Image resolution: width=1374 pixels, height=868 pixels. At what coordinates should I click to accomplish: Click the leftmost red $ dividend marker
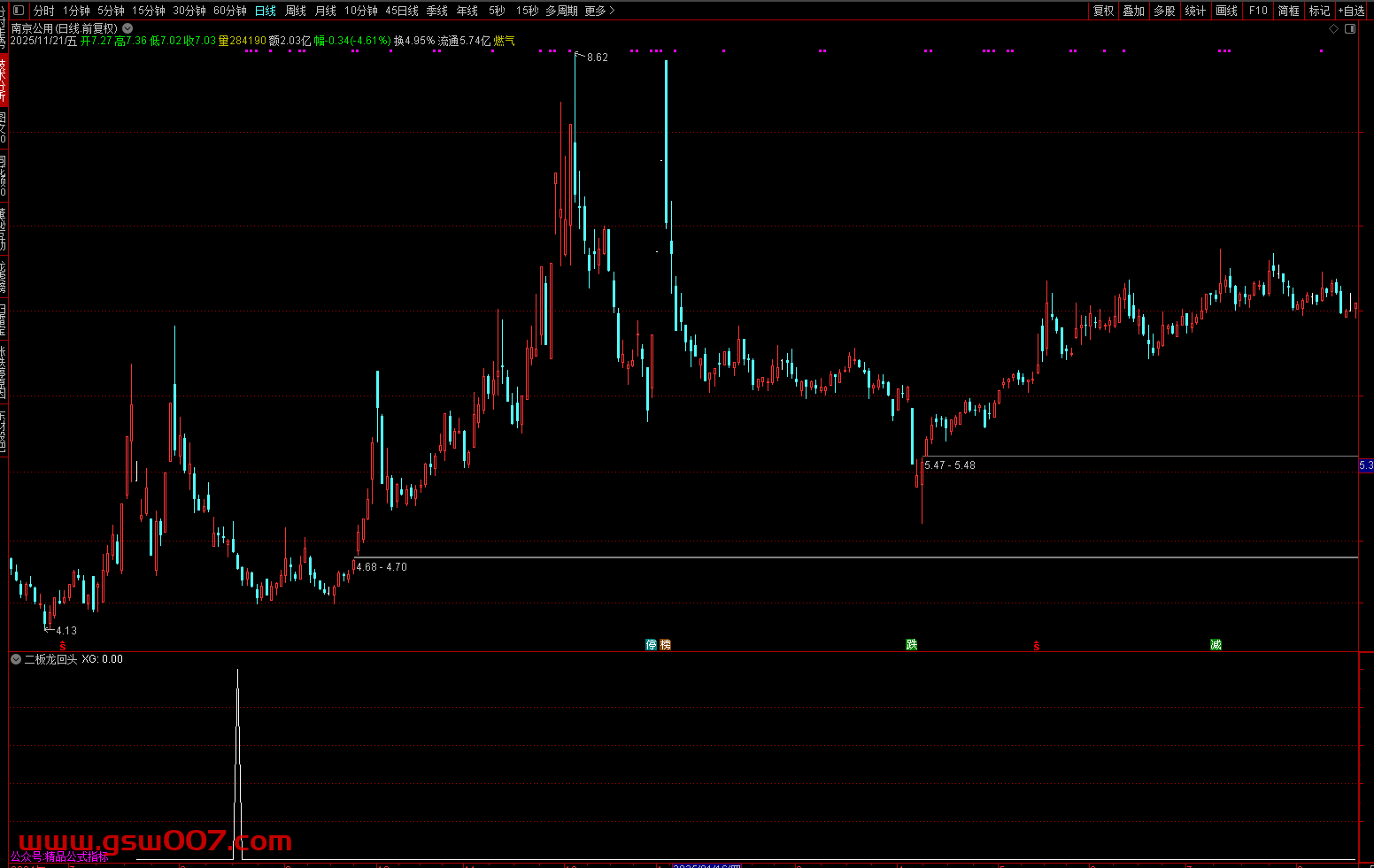click(62, 646)
